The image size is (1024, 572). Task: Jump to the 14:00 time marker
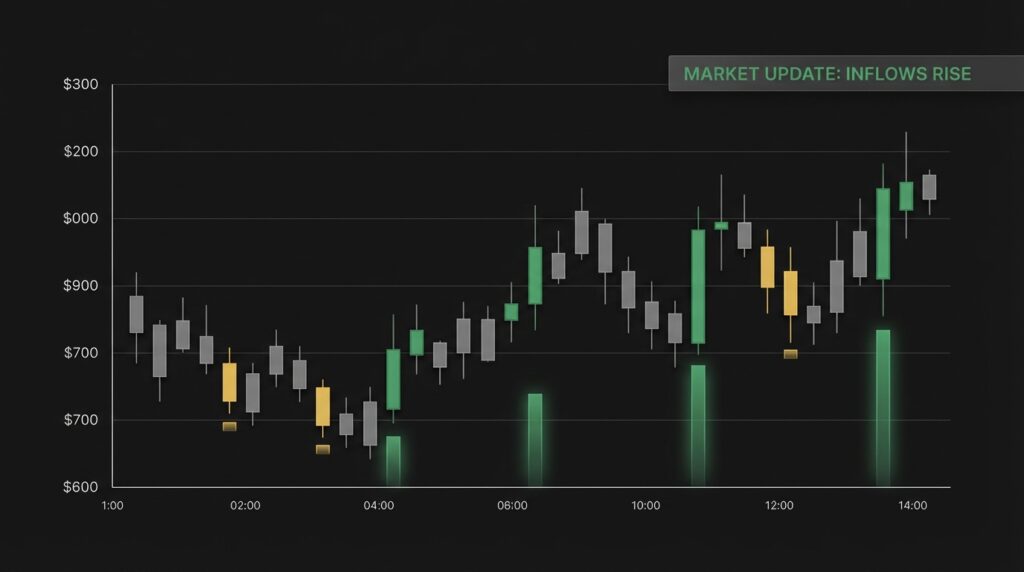click(x=912, y=506)
